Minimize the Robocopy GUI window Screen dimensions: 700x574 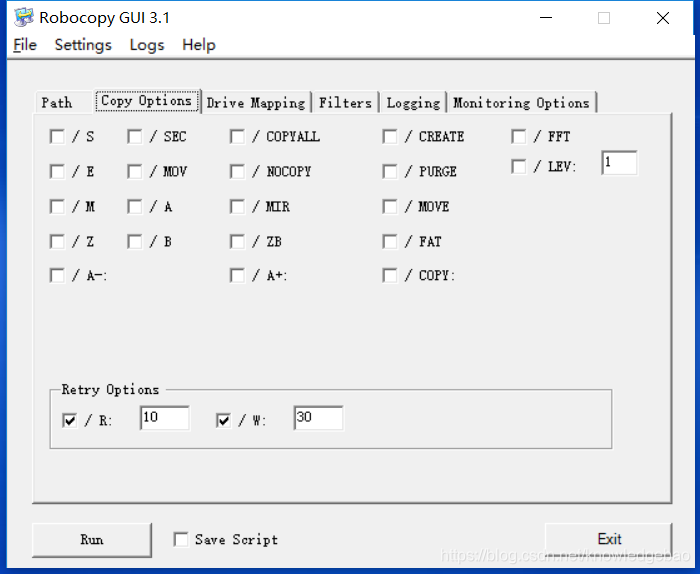click(x=546, y=18)
